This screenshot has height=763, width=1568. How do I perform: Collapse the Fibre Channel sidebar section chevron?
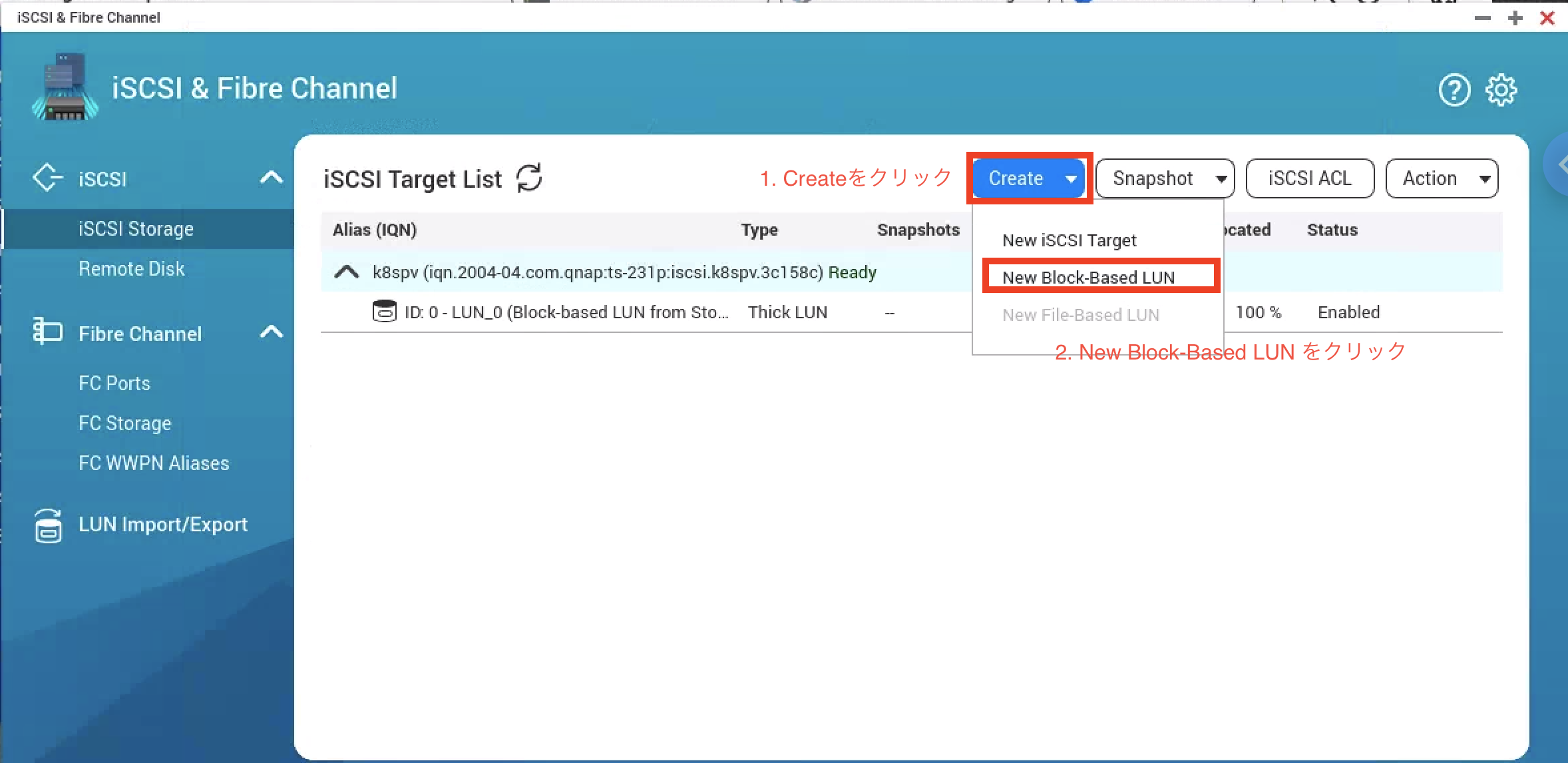(271, 332)
